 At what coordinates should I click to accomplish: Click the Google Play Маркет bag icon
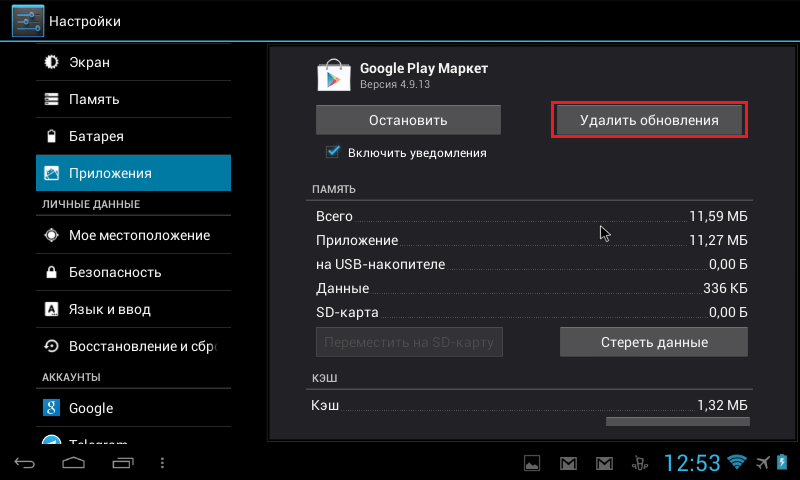click(334, 75)
